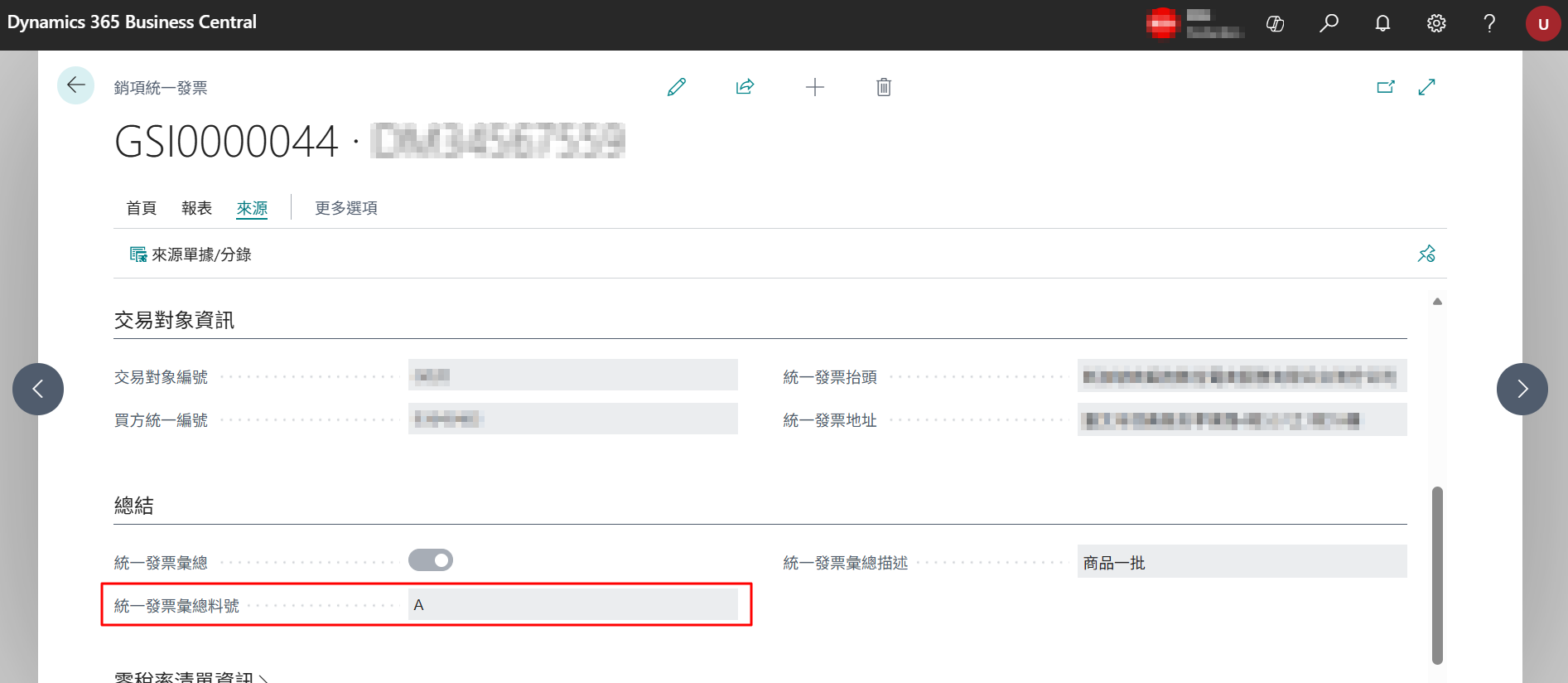
Task: Go back using the arrow button
Action: tap(75, 85)
